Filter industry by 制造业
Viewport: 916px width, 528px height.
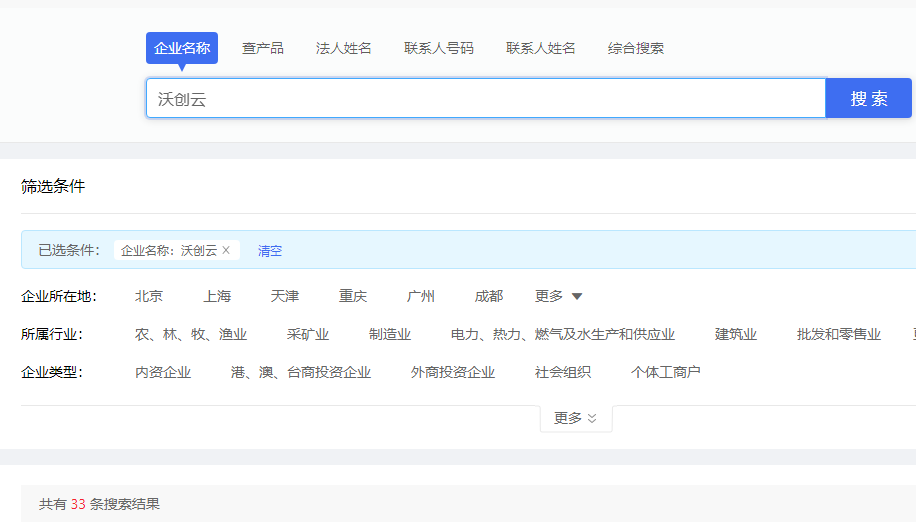tap(390, 334)
